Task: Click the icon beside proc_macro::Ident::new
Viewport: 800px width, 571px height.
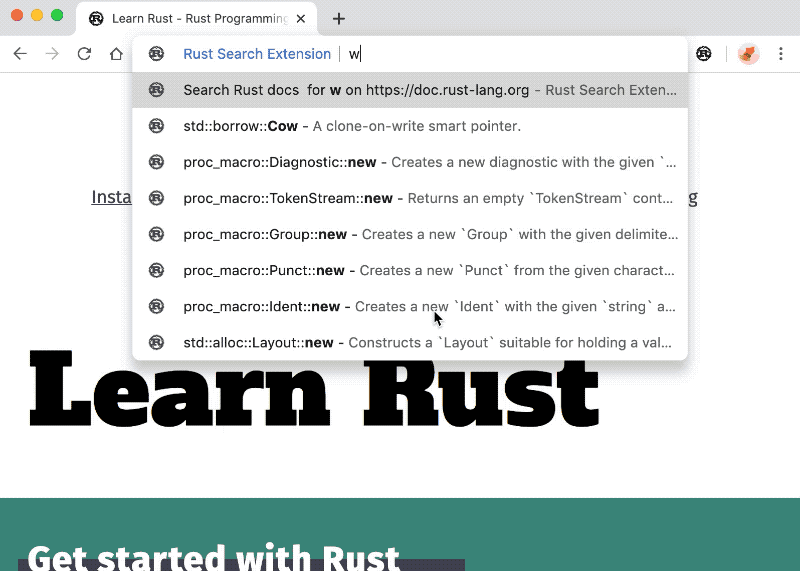Action: click(156, 306)
